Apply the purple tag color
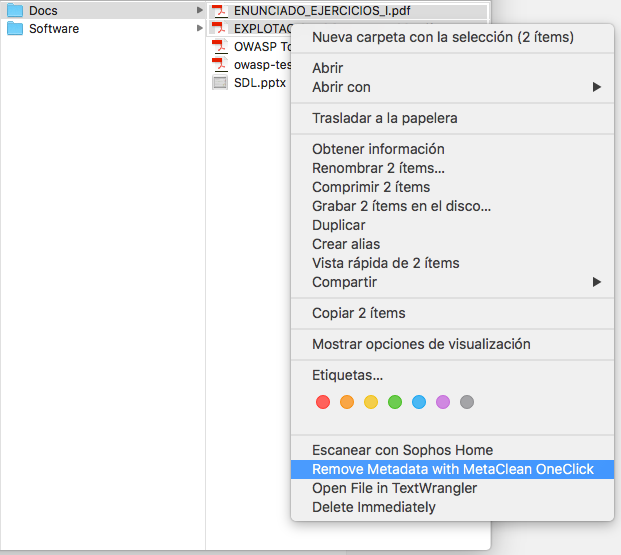 point(443,402)
